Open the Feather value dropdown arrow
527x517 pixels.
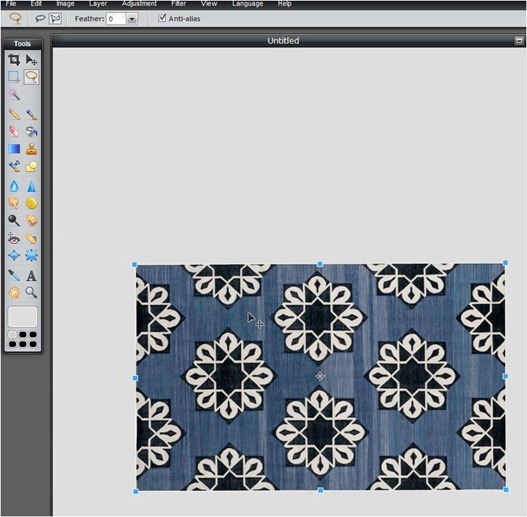tap(132, 19)
